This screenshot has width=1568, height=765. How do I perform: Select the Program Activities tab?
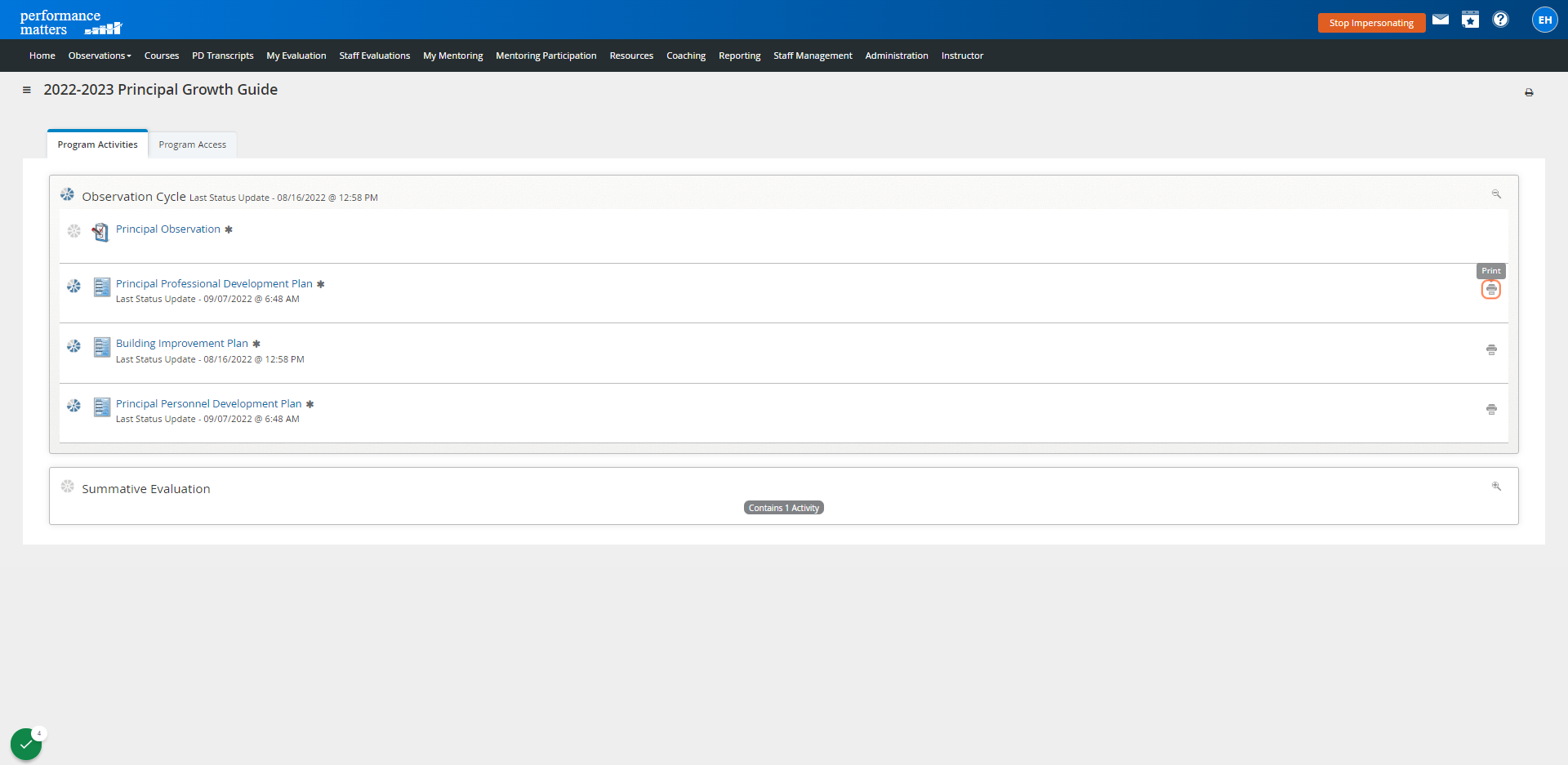click(x=97, y=145)
